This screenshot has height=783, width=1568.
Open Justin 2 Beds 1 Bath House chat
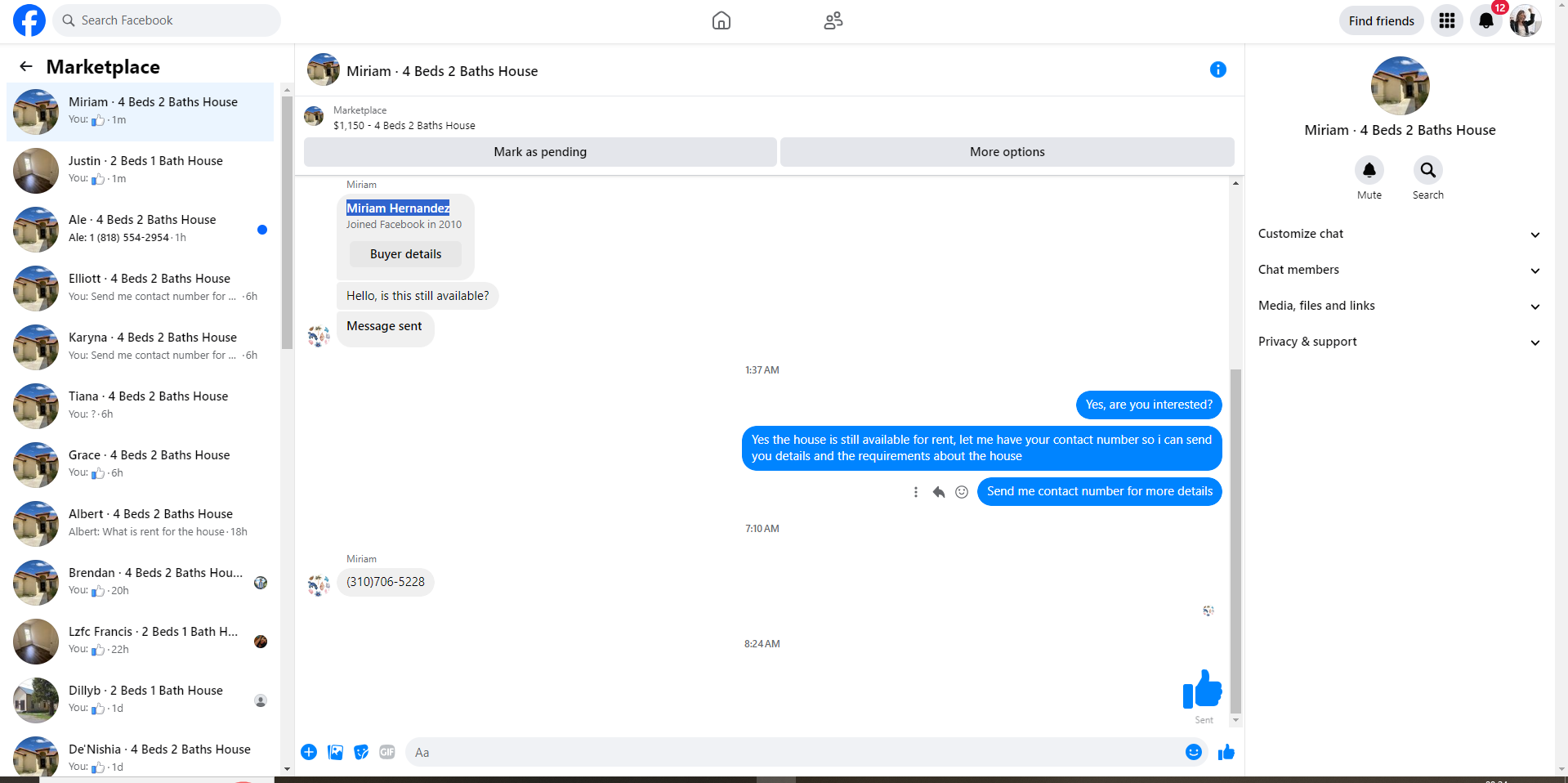[141, 170]
